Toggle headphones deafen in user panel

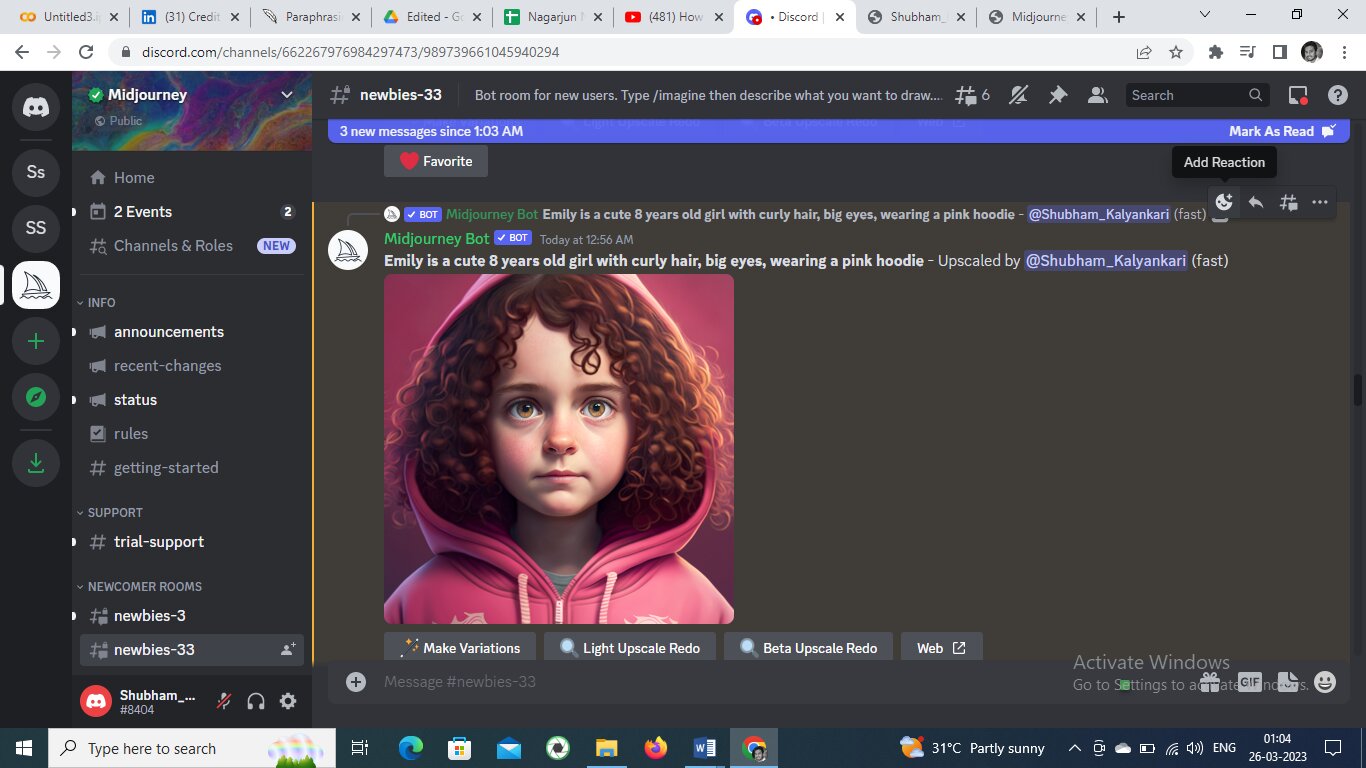[256, 701]
